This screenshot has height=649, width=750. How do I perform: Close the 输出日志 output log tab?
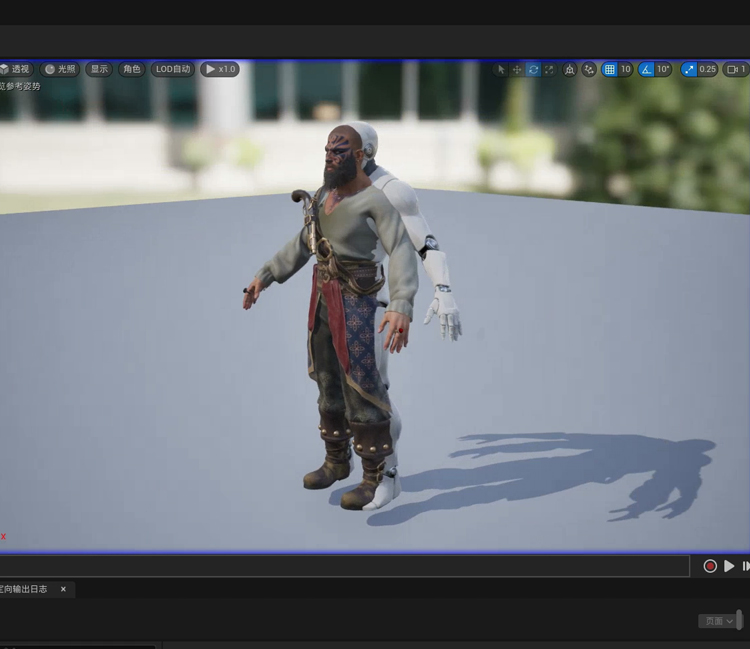tap(63, 589)
